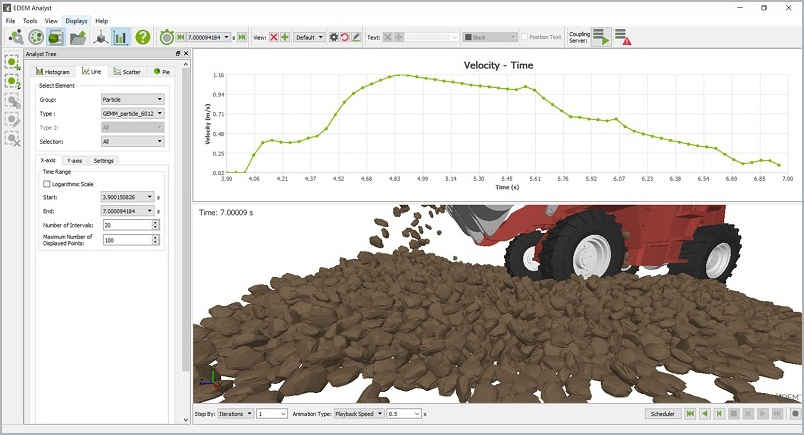Click the Analyst bar chart icon

point(121,37)
